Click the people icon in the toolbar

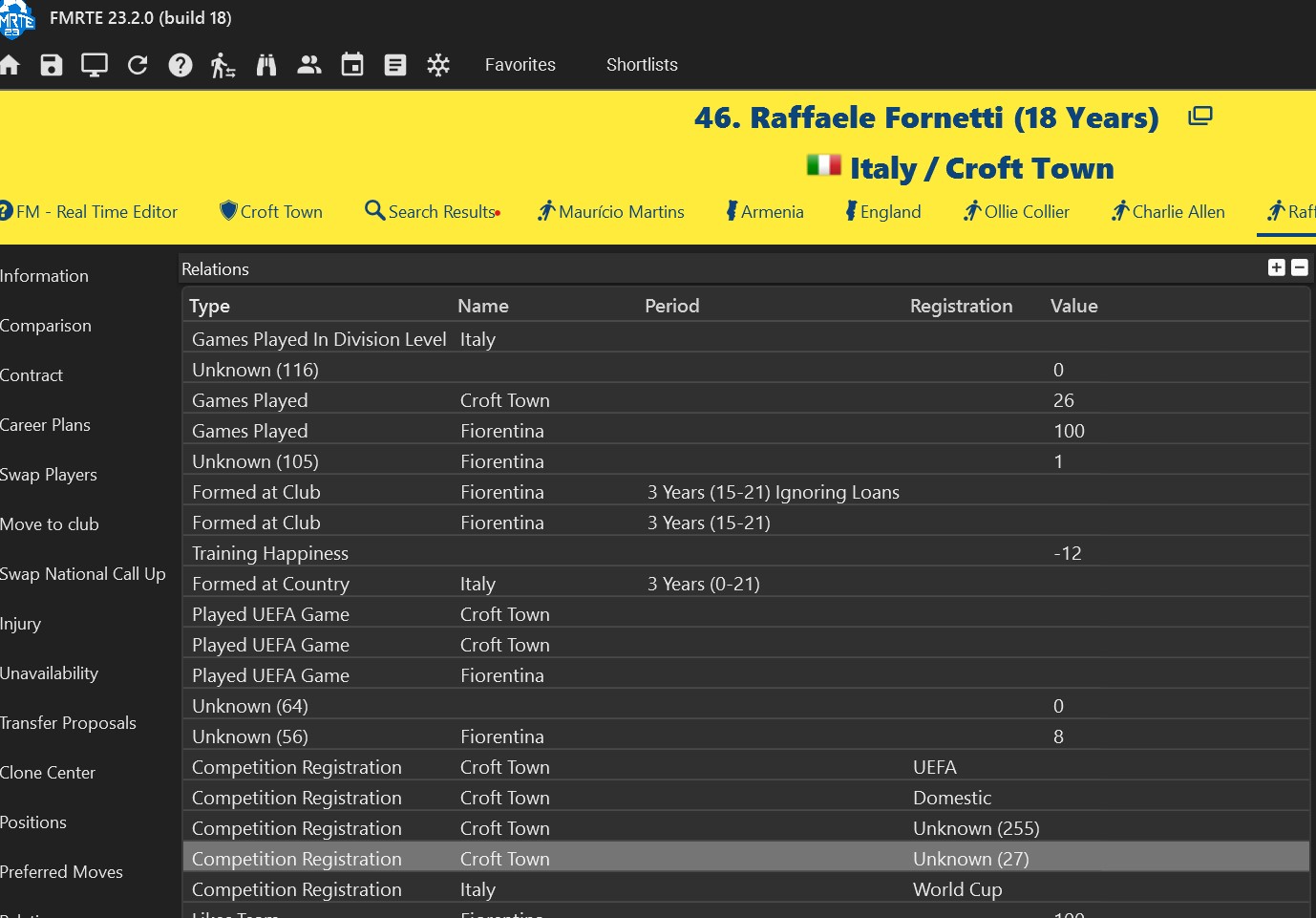point(308,65)
